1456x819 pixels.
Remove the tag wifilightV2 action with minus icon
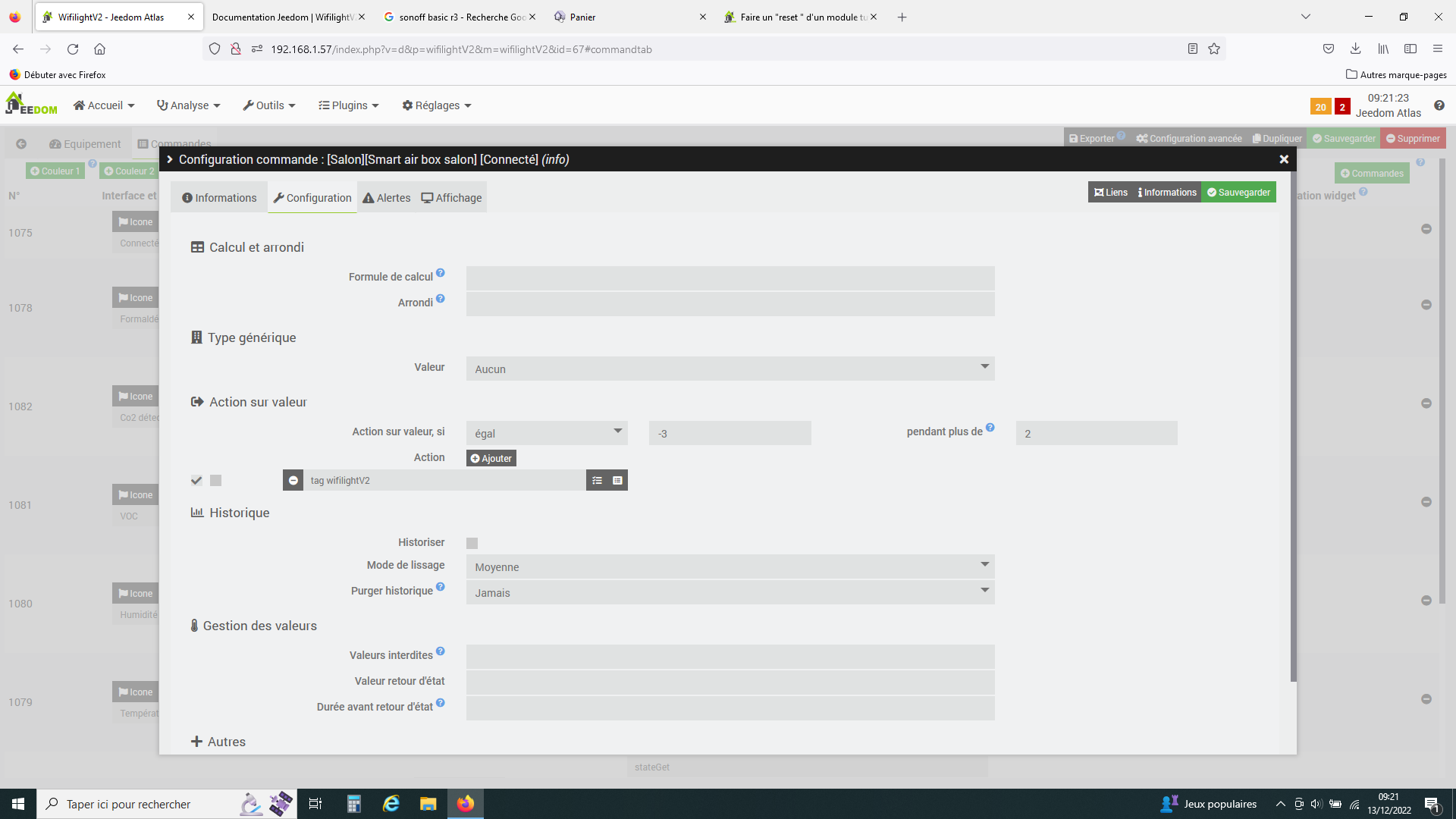tap(293, 481)
